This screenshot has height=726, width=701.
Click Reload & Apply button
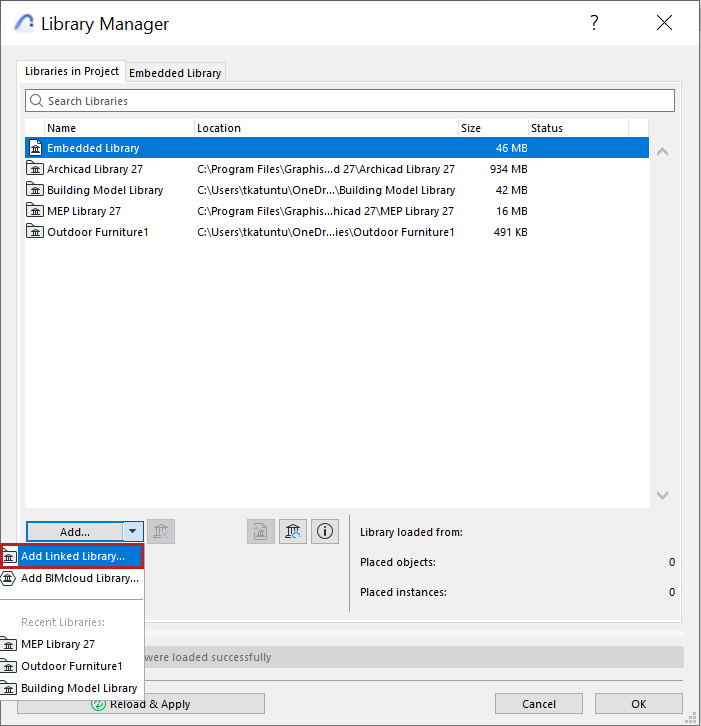point(150,704)
